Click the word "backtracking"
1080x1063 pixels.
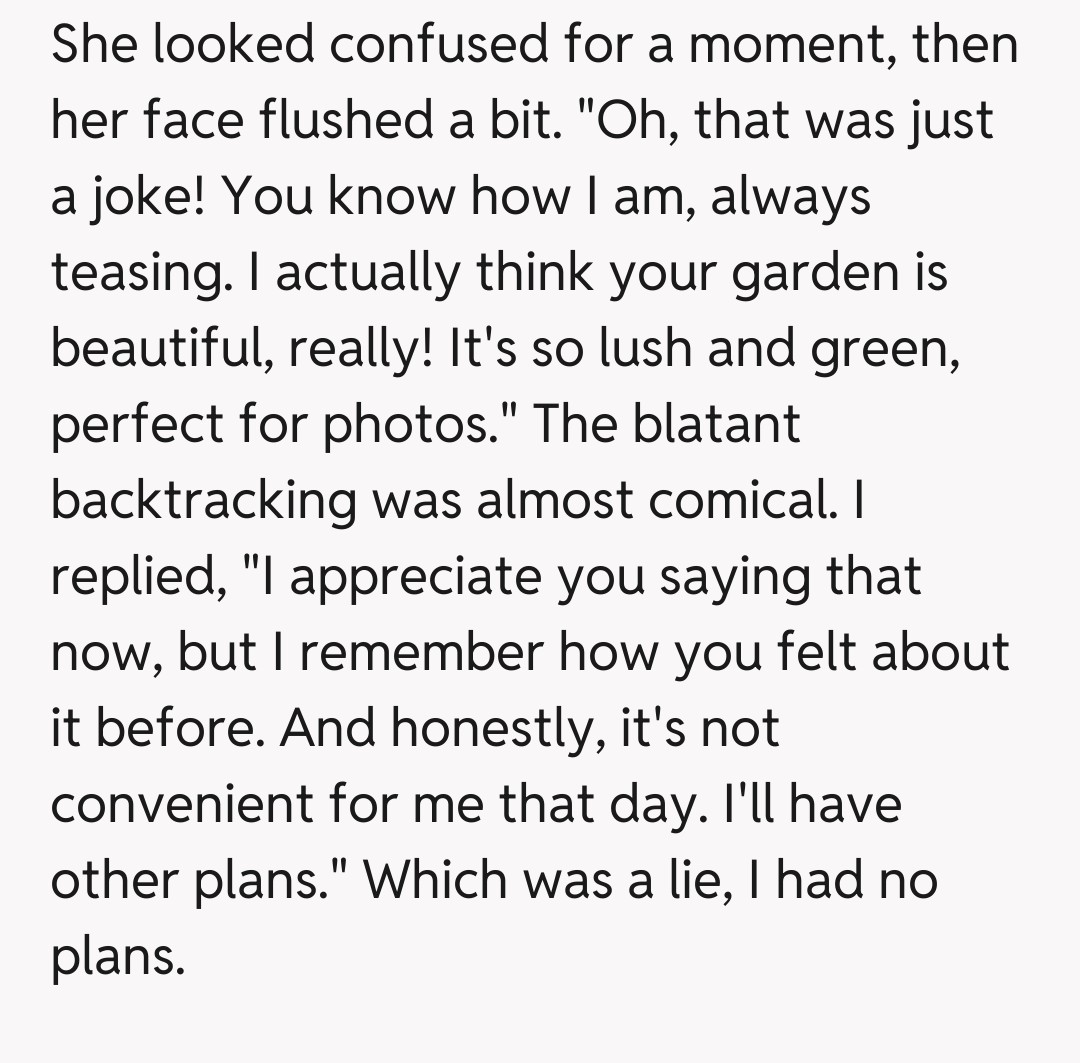point(203,502)
